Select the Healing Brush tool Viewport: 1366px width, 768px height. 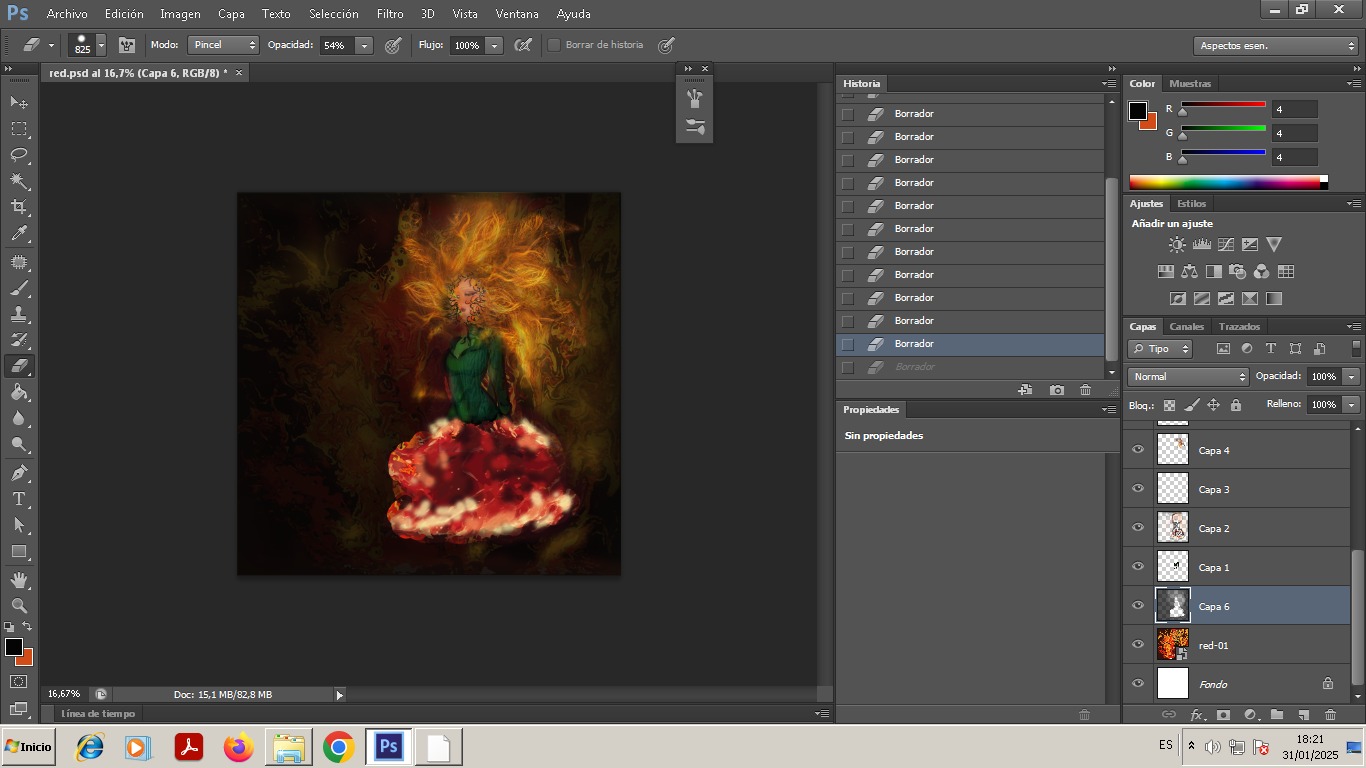coord(19,262)
